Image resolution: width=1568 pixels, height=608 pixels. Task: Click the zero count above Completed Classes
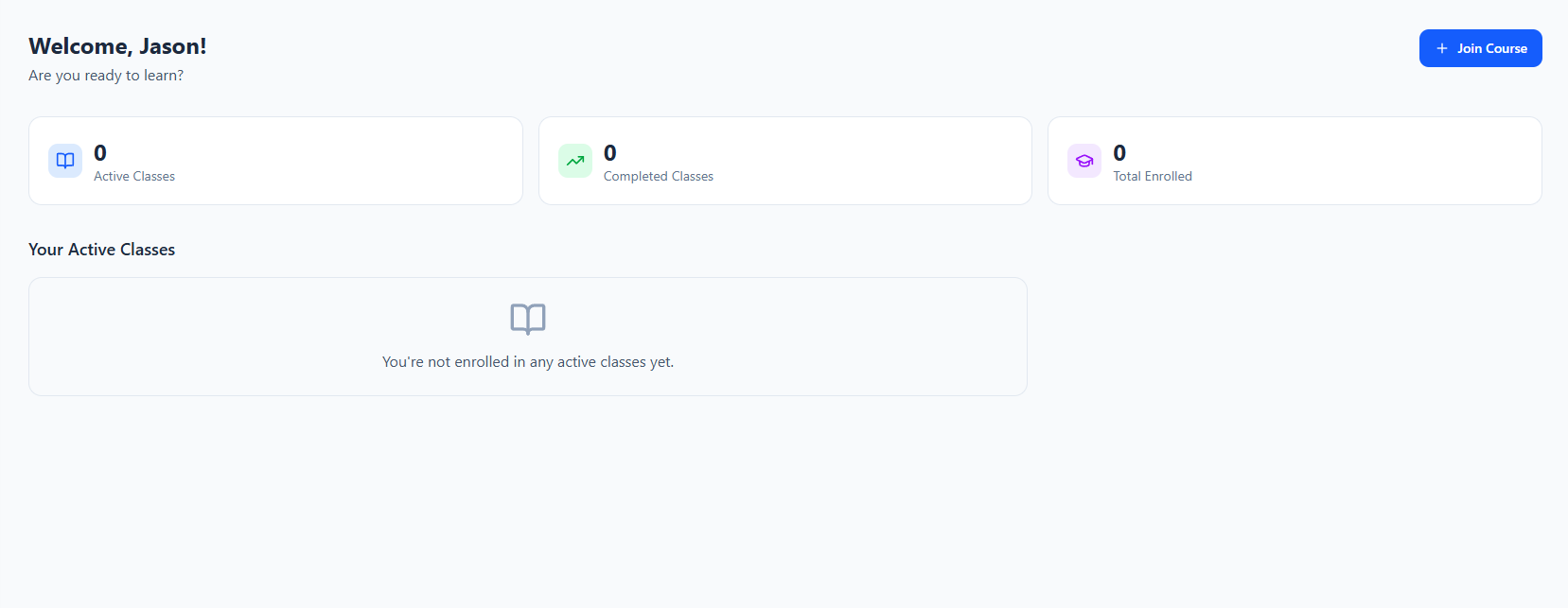[x=610, y=153]
